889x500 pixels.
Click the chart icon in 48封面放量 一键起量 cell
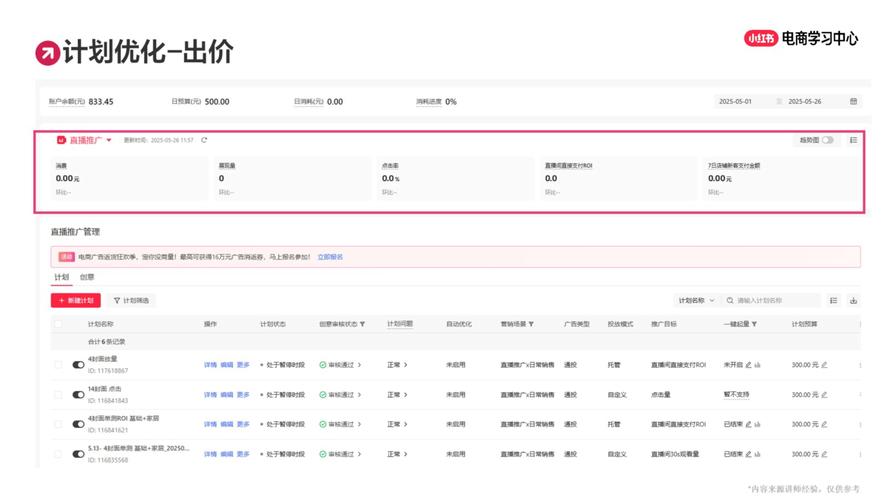click(x=758, y=365)
